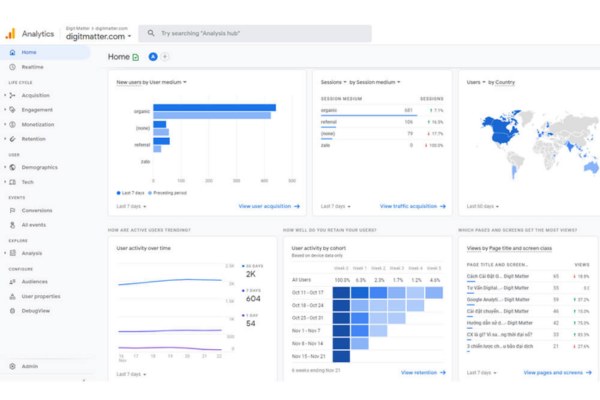Click the Home icon in sidebar

click(x=12, y=52)
